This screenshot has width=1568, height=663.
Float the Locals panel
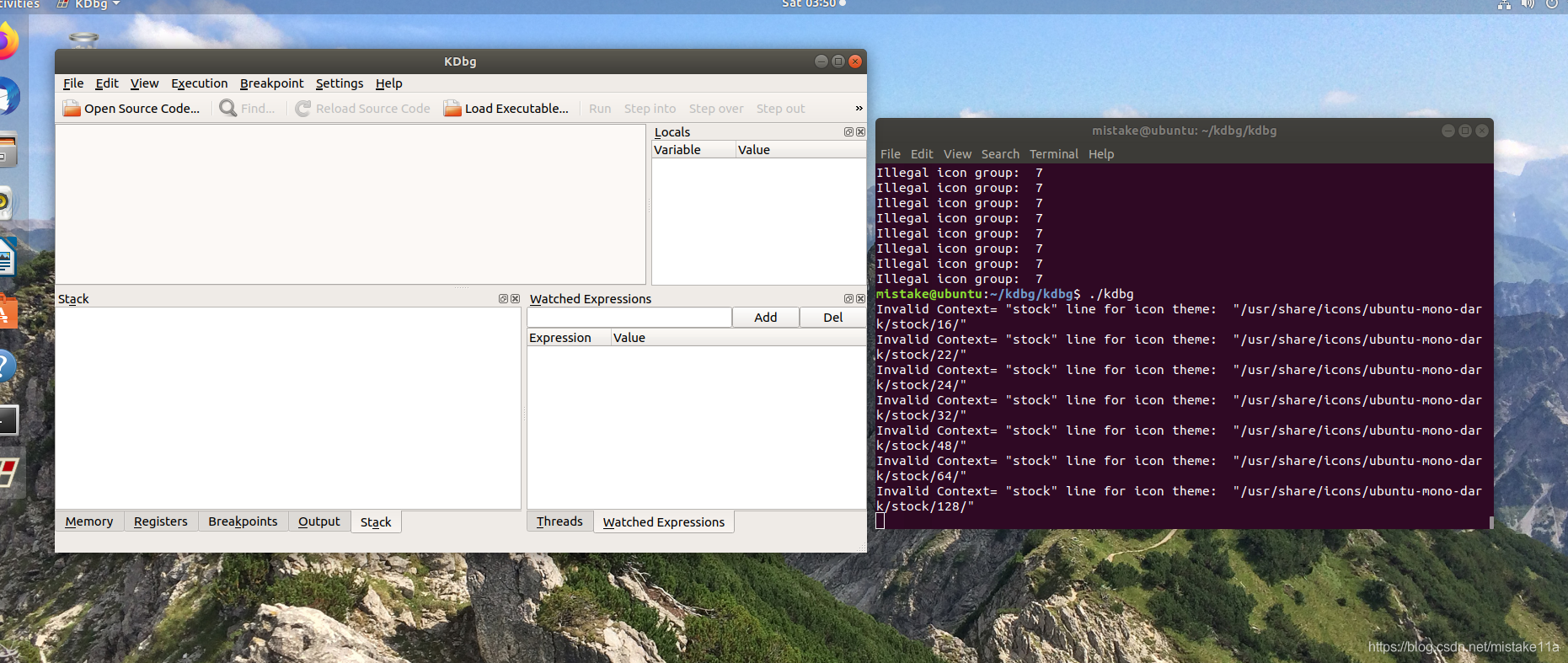848,131
